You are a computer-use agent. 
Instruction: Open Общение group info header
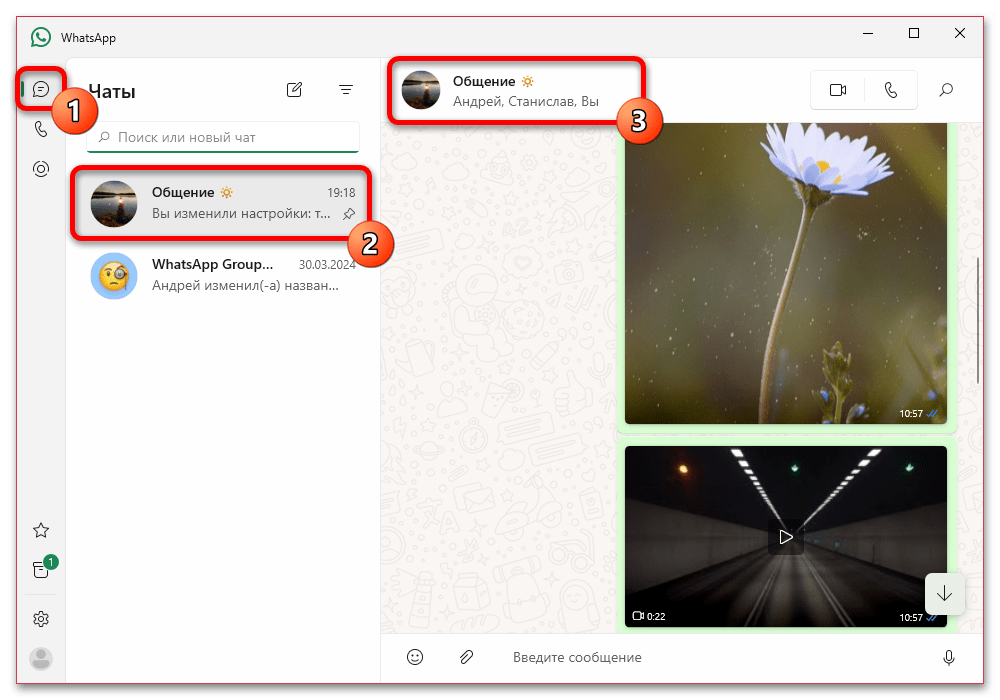coord(517,91)
